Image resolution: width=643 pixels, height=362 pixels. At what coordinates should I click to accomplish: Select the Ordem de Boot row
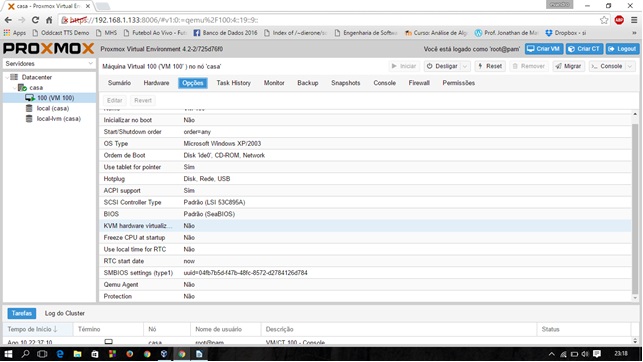click(x=365, y=155)
